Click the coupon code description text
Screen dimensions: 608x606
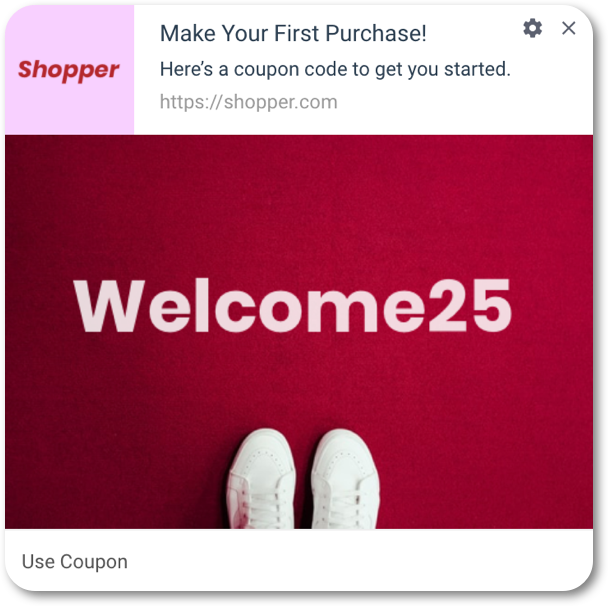pyautogui.click(x=335, y=69)
